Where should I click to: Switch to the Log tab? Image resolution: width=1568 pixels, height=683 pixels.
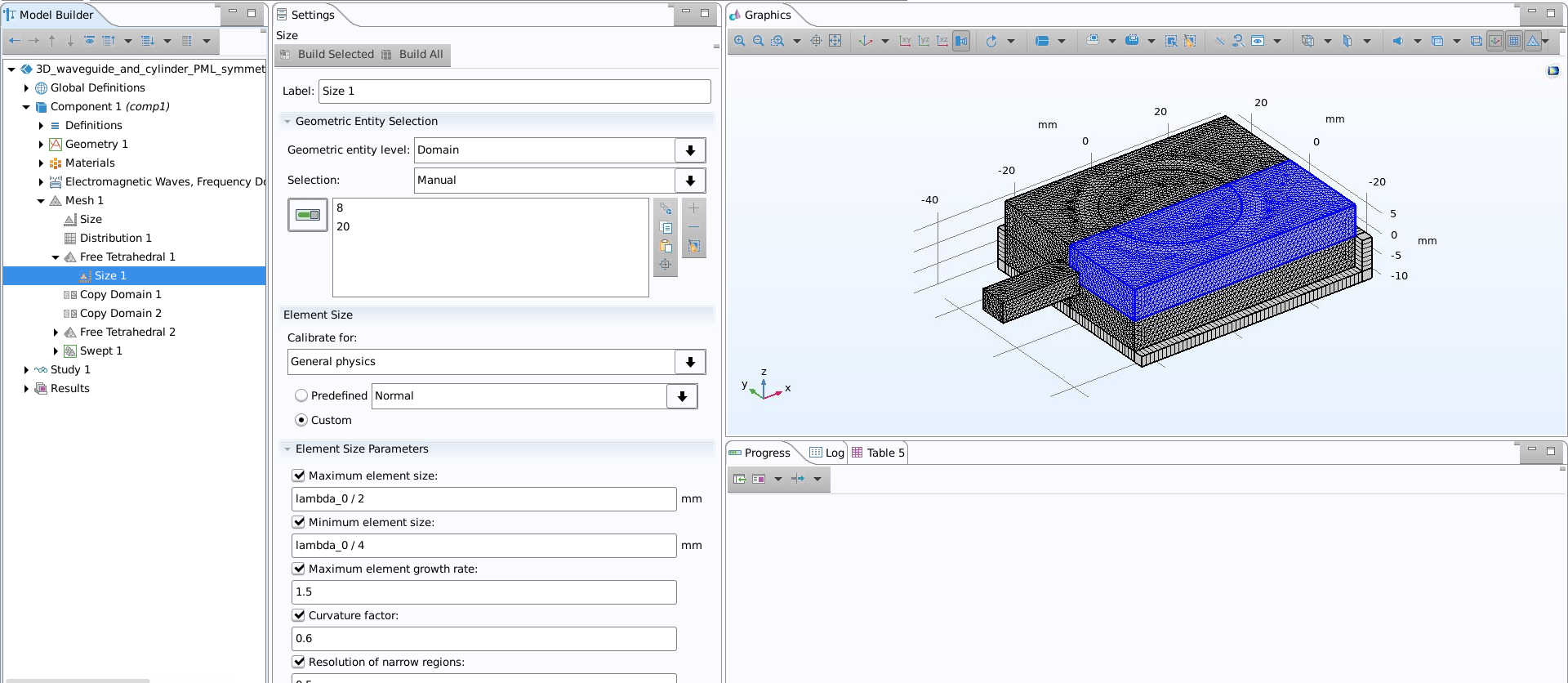point(827,453)
